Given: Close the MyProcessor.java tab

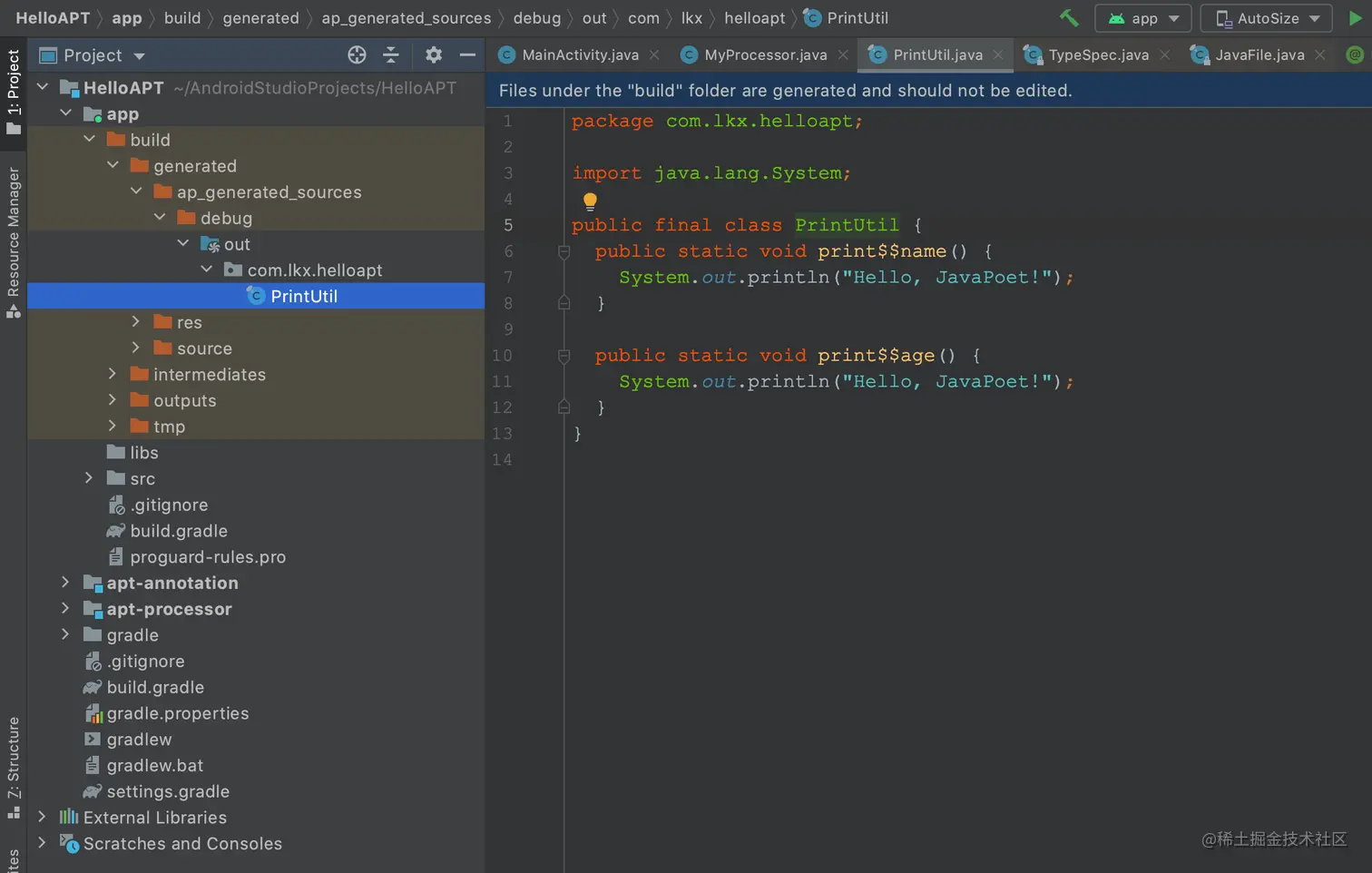Looking at the screenshot, I should pos(843,55).
